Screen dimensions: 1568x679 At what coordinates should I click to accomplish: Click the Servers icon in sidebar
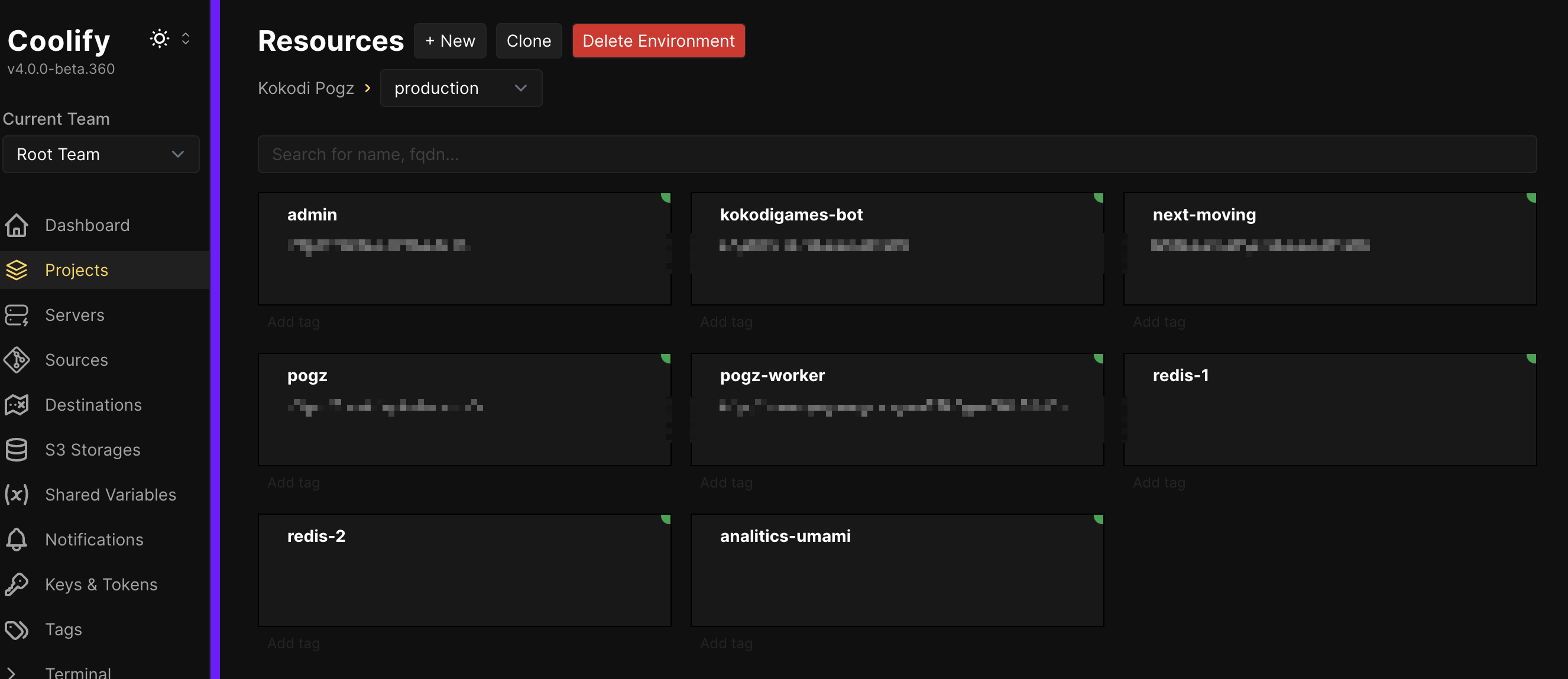click(x=17, y=315)
